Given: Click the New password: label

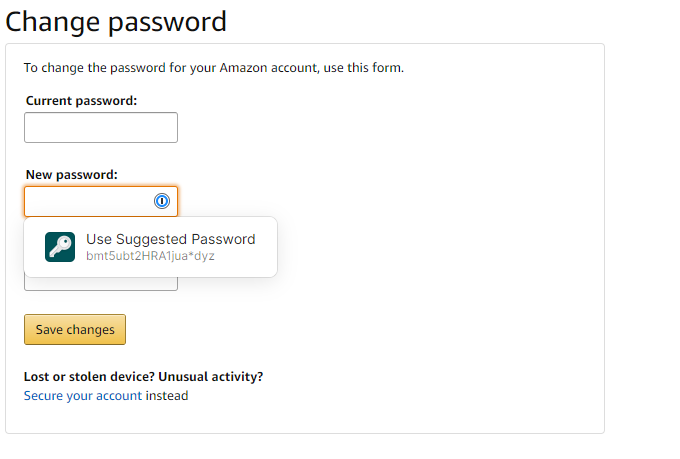Looking at the screenshot, I should coord(72,175).
